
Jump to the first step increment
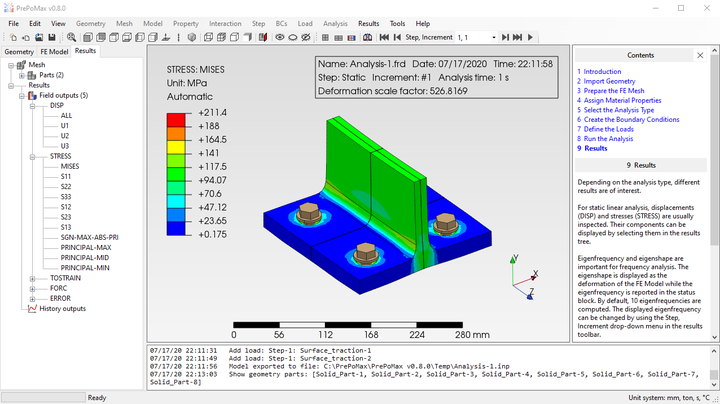(384, 37)
